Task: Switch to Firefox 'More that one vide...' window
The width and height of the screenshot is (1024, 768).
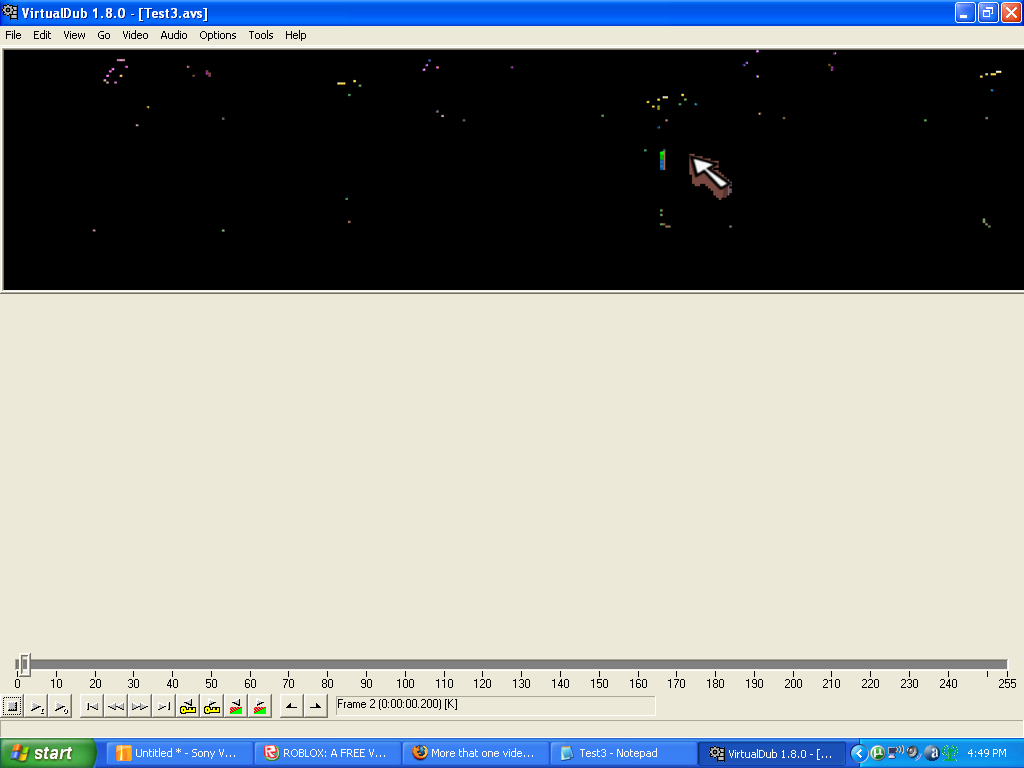Action: click(475, 754)
